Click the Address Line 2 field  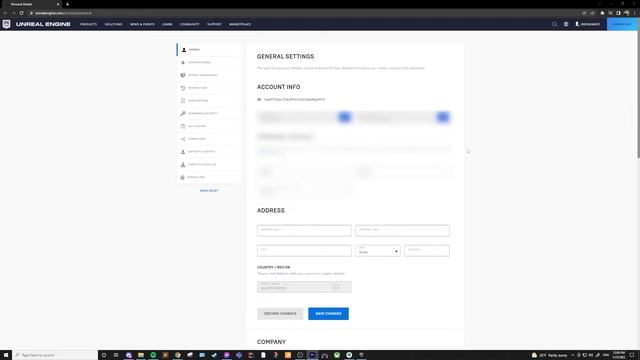pos(402,231)
